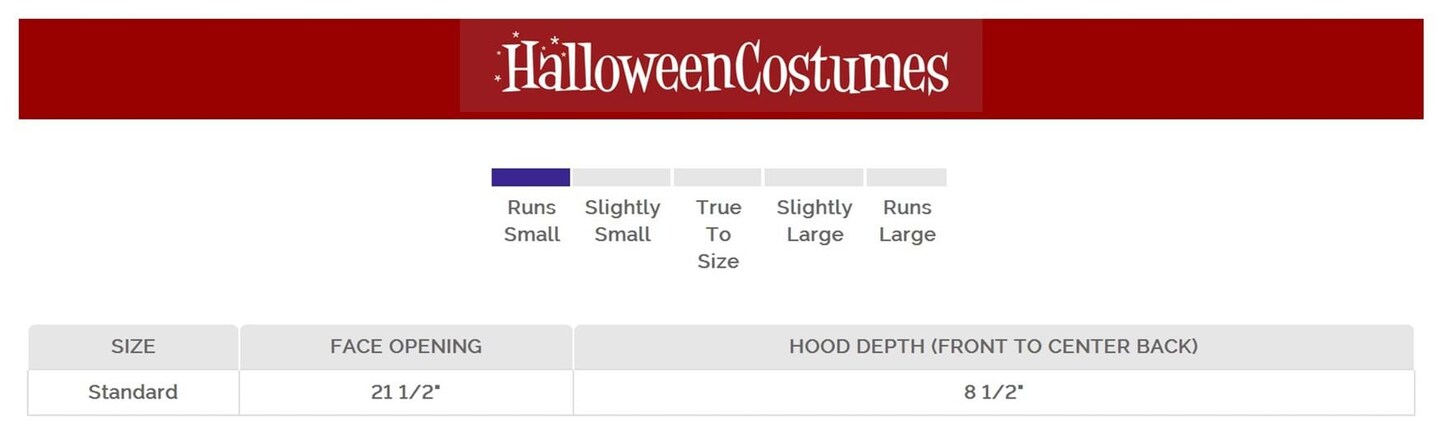Click the red banner right of the logo
Viewport: 1440px width, 443px height.
coord(1200,68)
